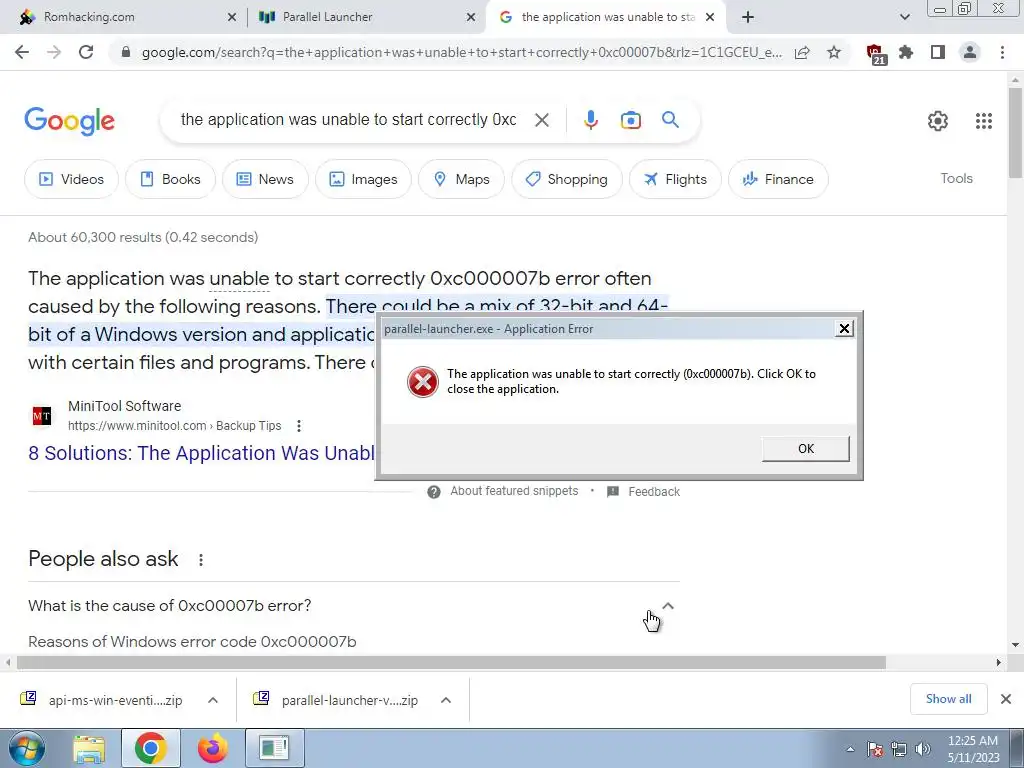The width and height of the screenshot is (1024, 768).
Task: Show all downloads
Action: [948, 699]
